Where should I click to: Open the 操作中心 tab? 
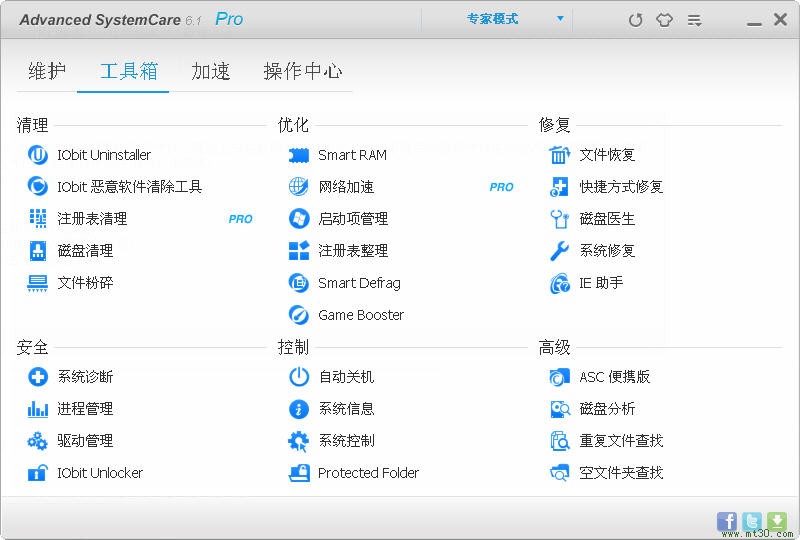click(303, 71)
